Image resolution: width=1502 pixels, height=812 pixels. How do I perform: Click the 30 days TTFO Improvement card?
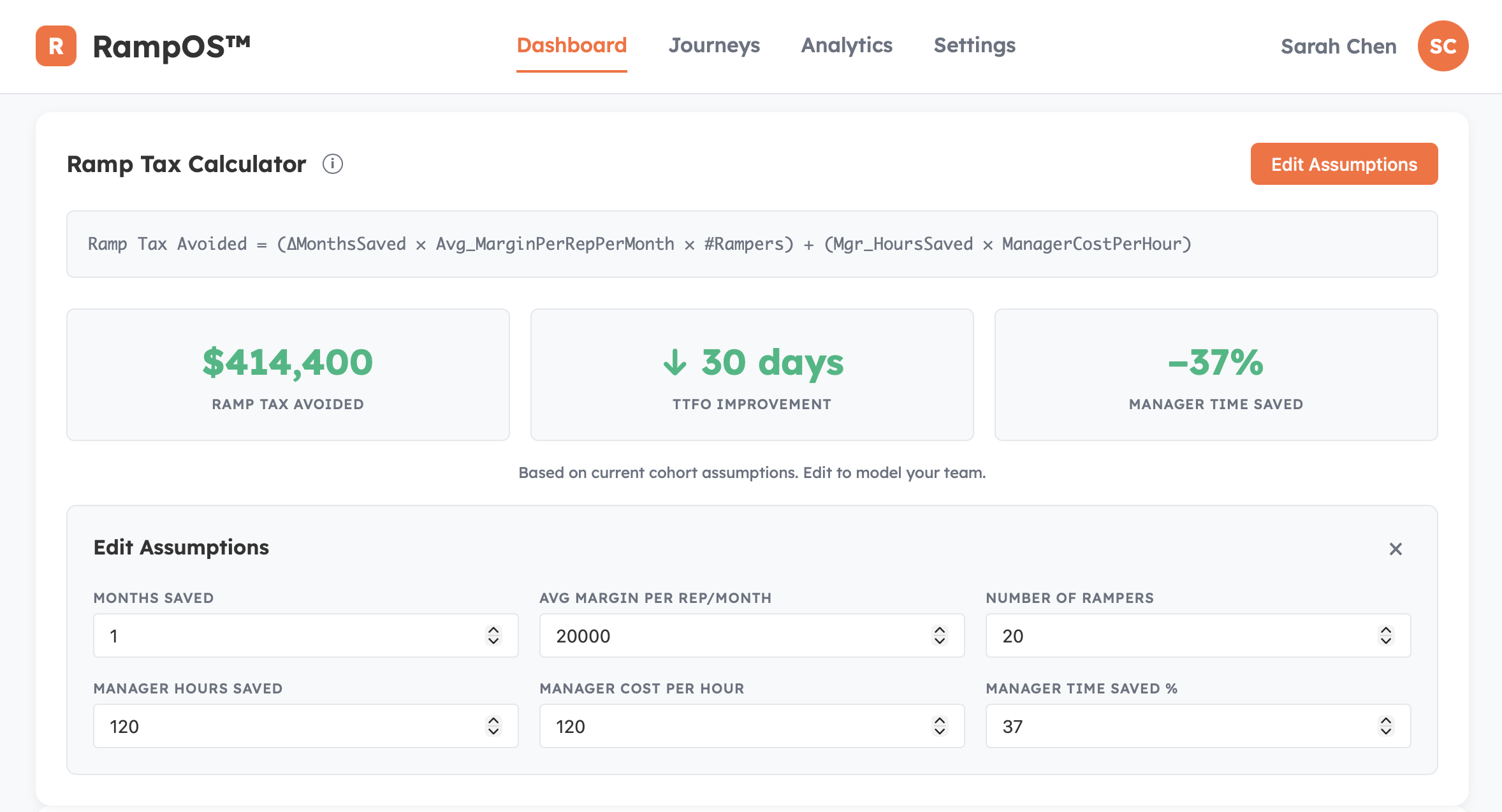(752, 375)
